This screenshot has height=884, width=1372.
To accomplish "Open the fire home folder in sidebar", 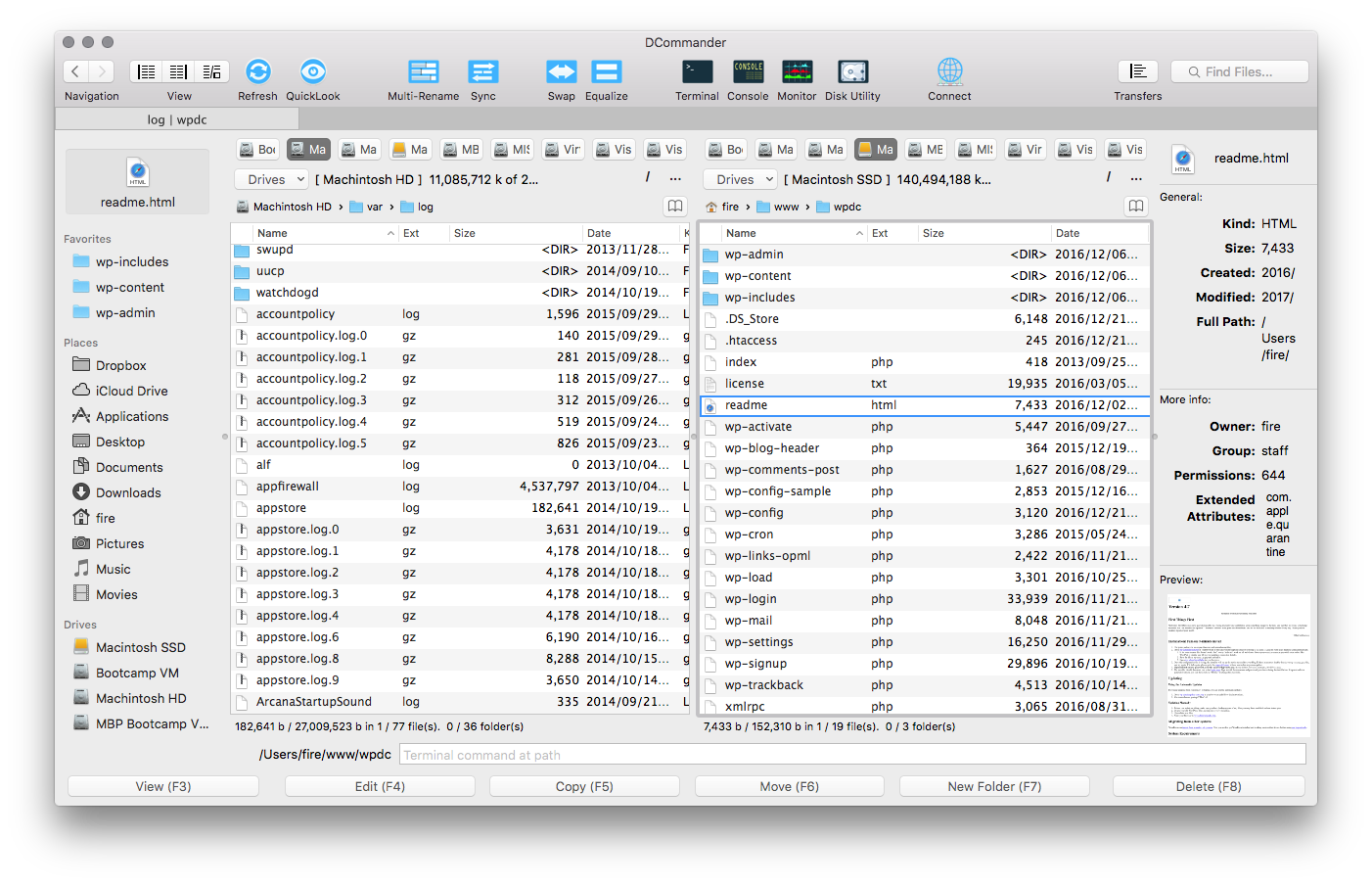I will pyautogui.click(x=106, y=518).
